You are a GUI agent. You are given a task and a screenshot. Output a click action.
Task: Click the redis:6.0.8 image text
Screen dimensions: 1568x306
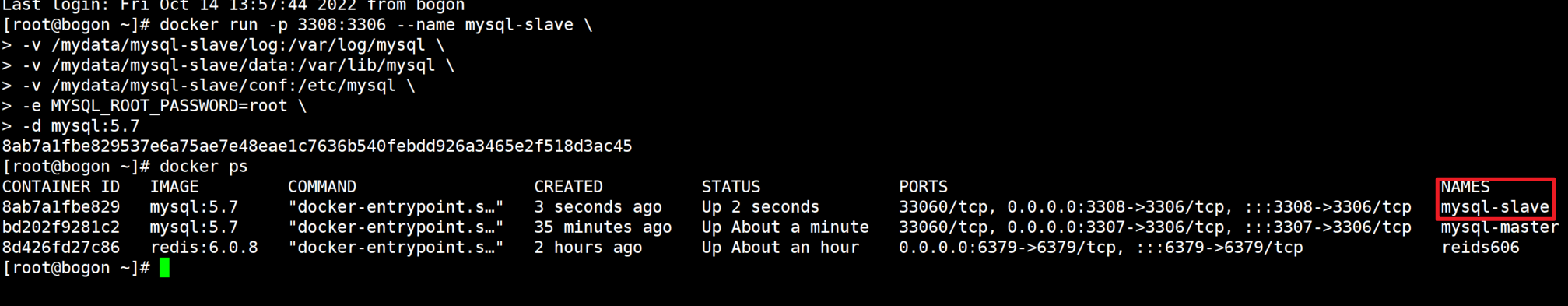(204, 248)
